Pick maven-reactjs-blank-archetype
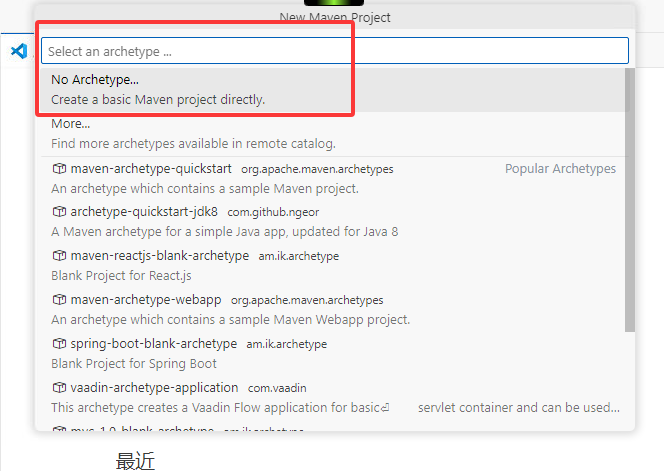 (x=333, y=266)
